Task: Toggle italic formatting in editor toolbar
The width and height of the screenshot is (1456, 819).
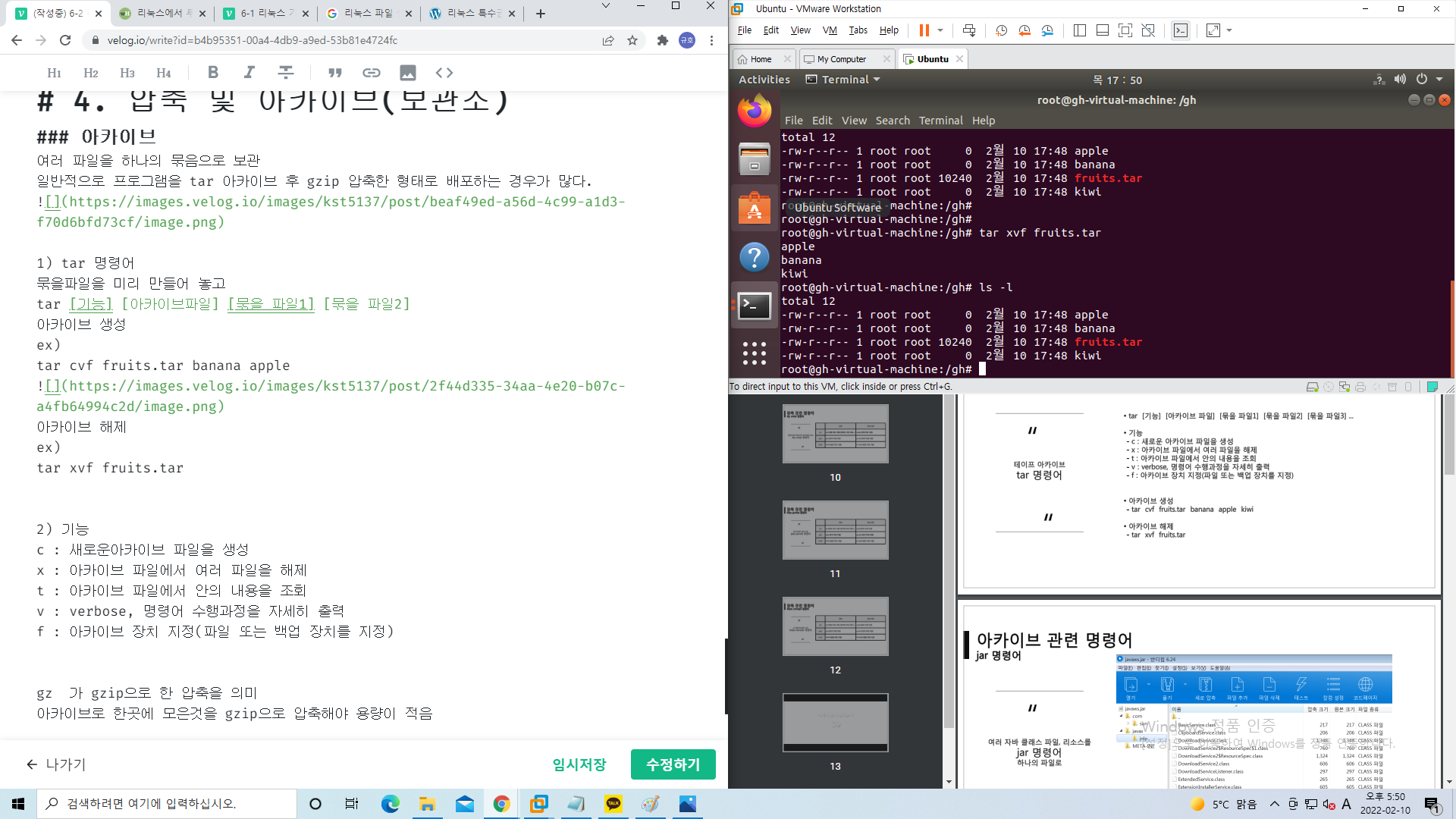Action: 249,73
